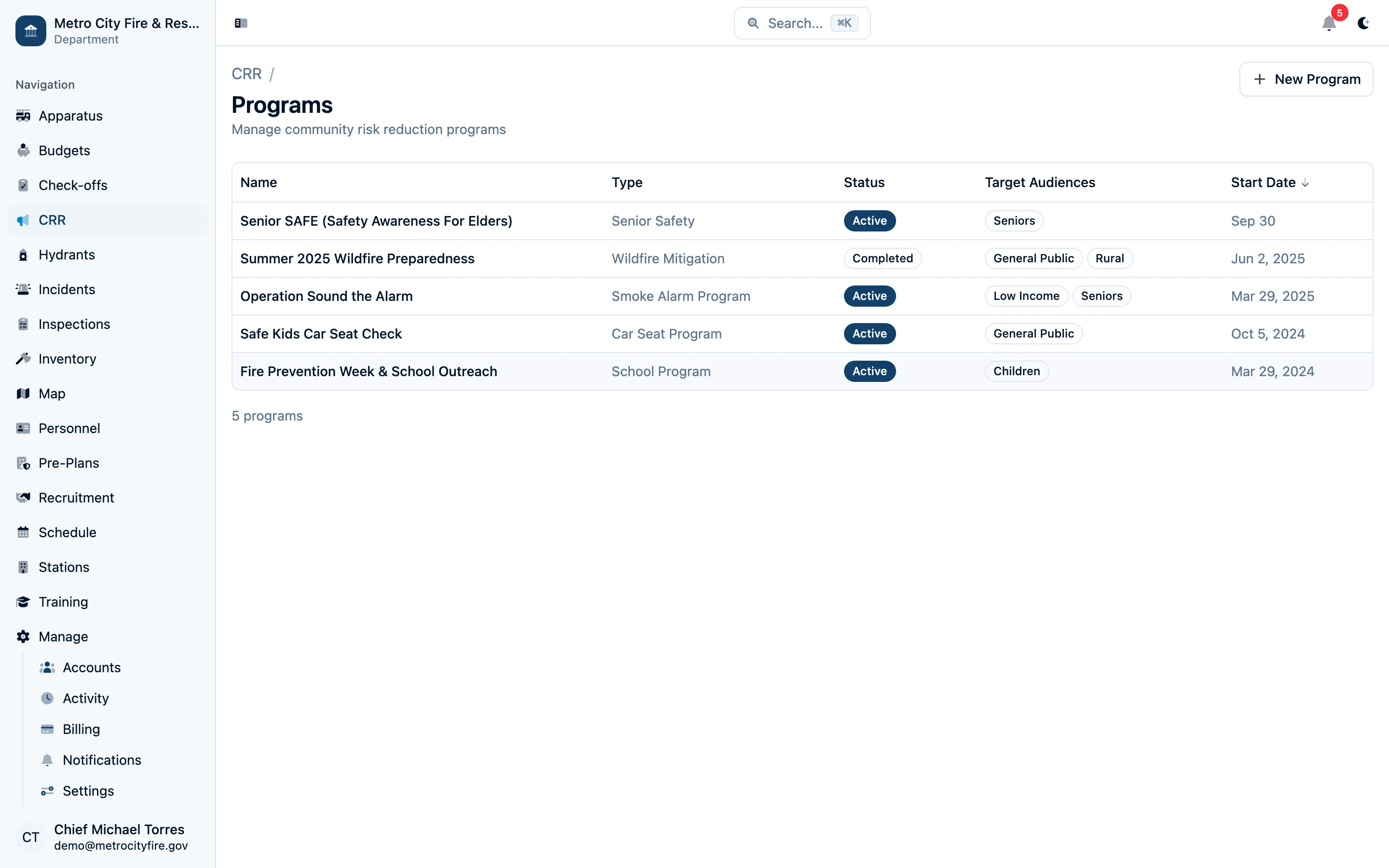Open Billing under Manage
Screen dimensions: 1389x868
click(81, 729)
